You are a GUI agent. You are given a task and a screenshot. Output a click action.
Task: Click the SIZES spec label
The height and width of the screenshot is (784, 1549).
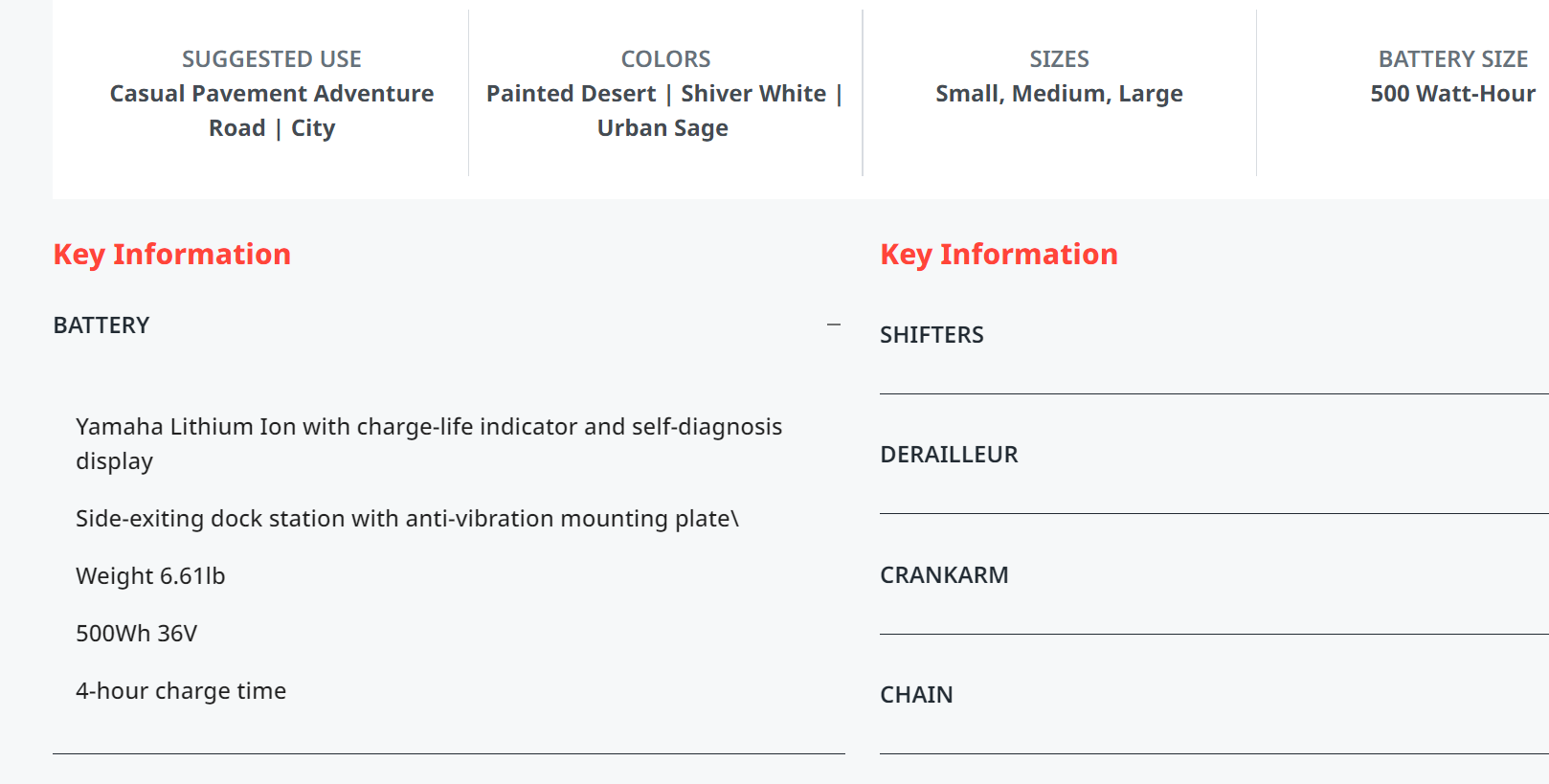pyautogui.click(x=1059, y=59)
